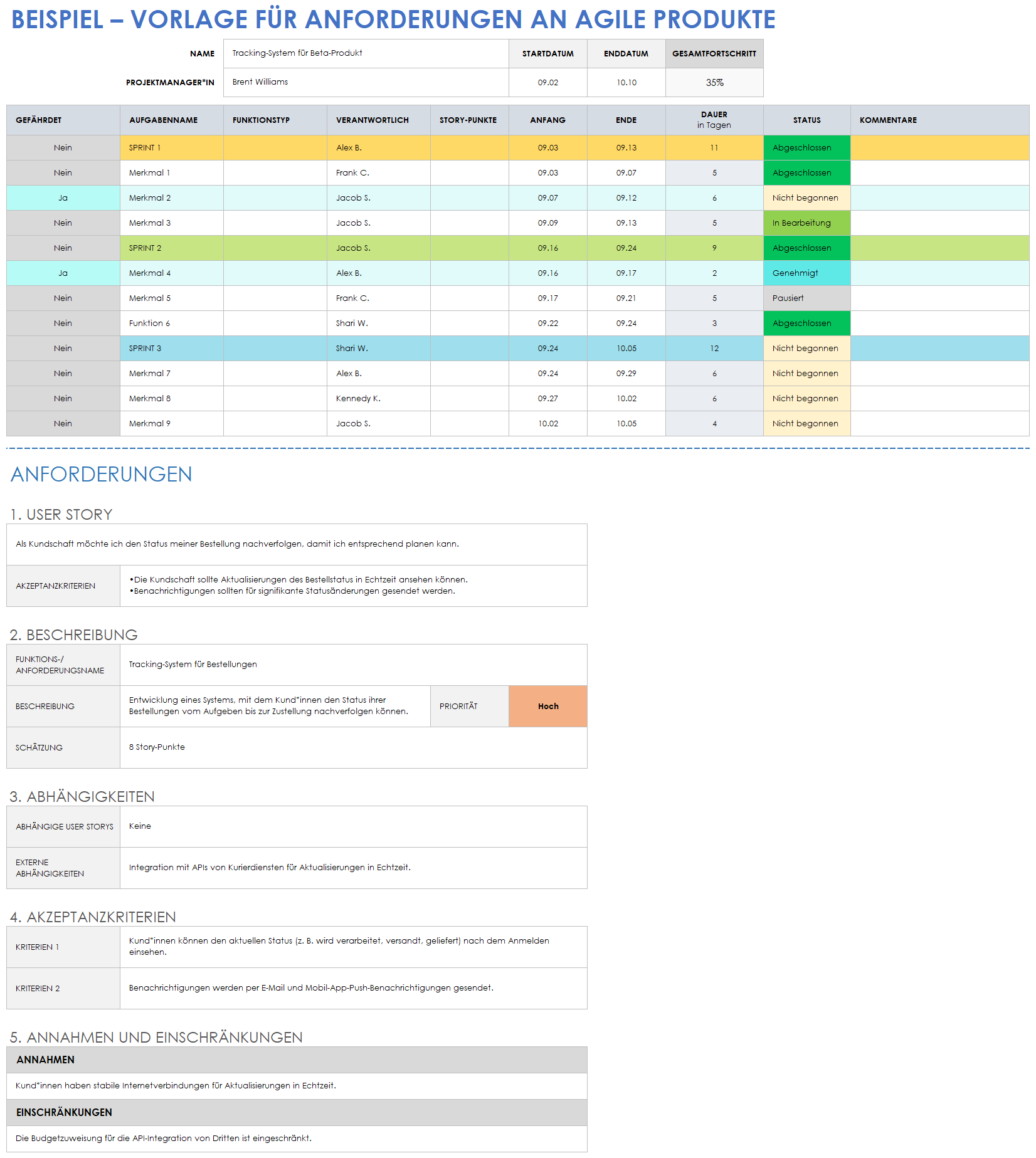Click the AKZEPTANZKRITERIEN label in User Story
Screen dimensions: 1036x1158
click(63, 586)
